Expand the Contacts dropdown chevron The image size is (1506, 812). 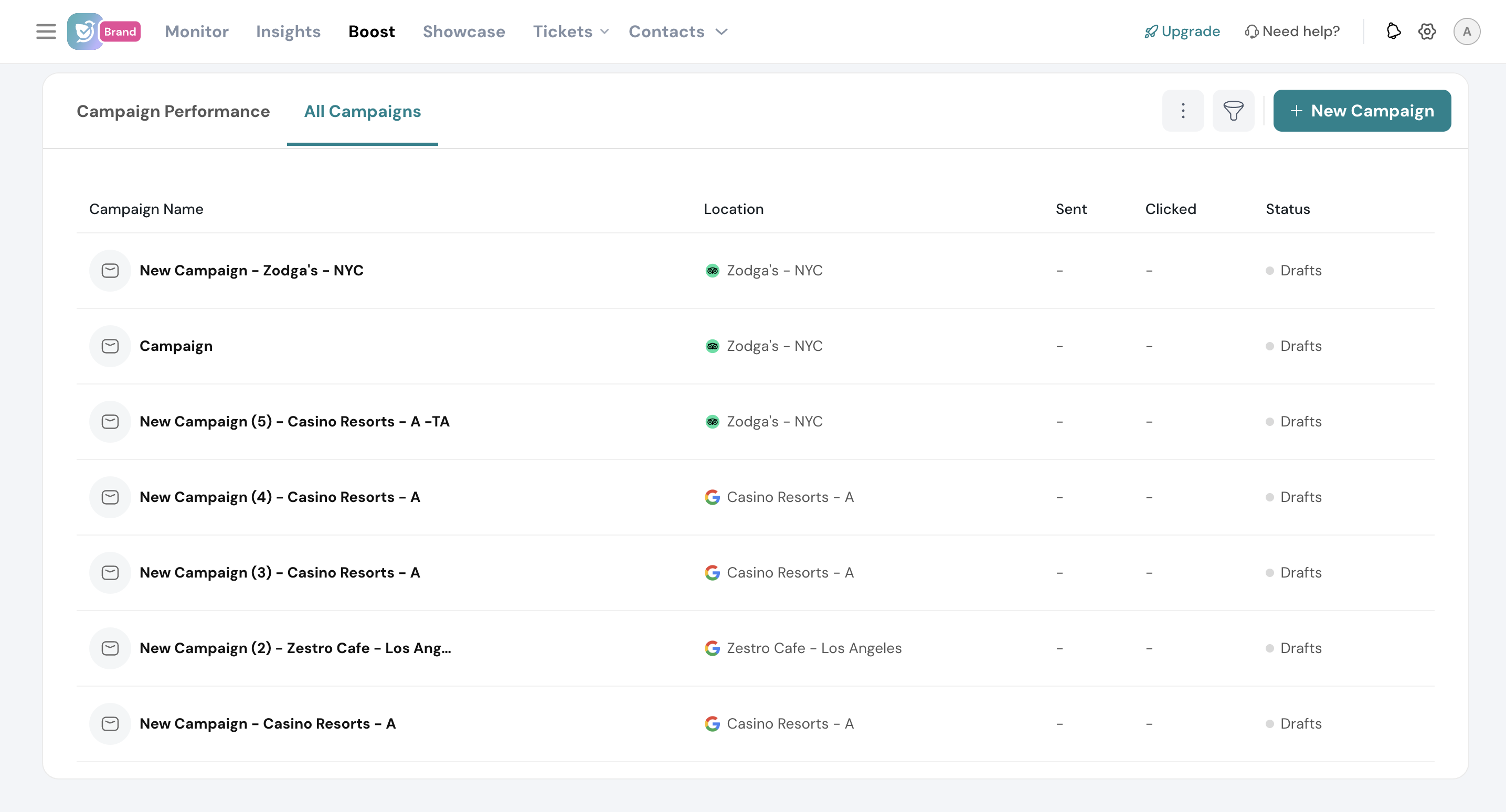point(722,31)
